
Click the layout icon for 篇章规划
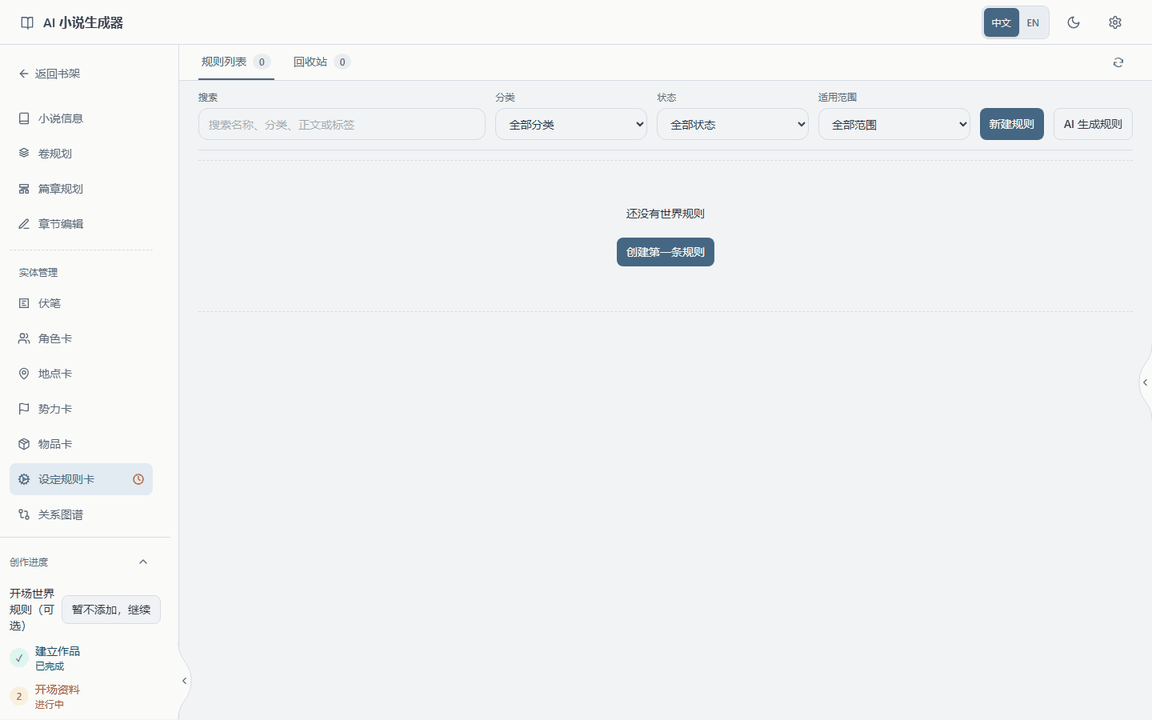[24, 189]
